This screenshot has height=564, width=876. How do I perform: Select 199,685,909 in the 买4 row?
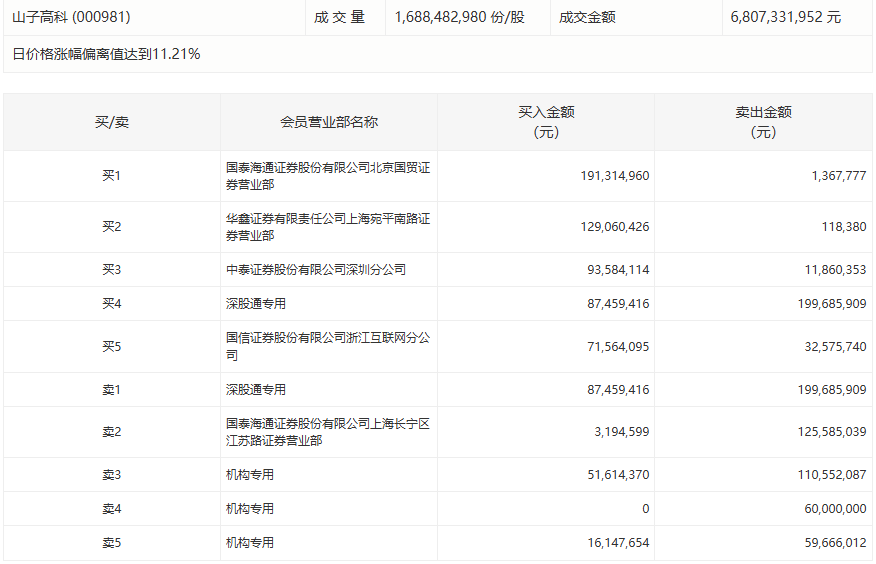(832, 304)
